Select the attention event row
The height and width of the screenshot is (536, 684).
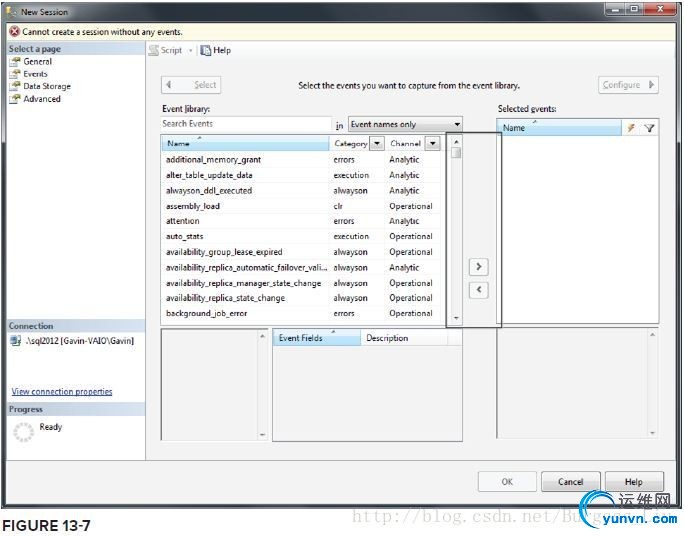point(301,221)
